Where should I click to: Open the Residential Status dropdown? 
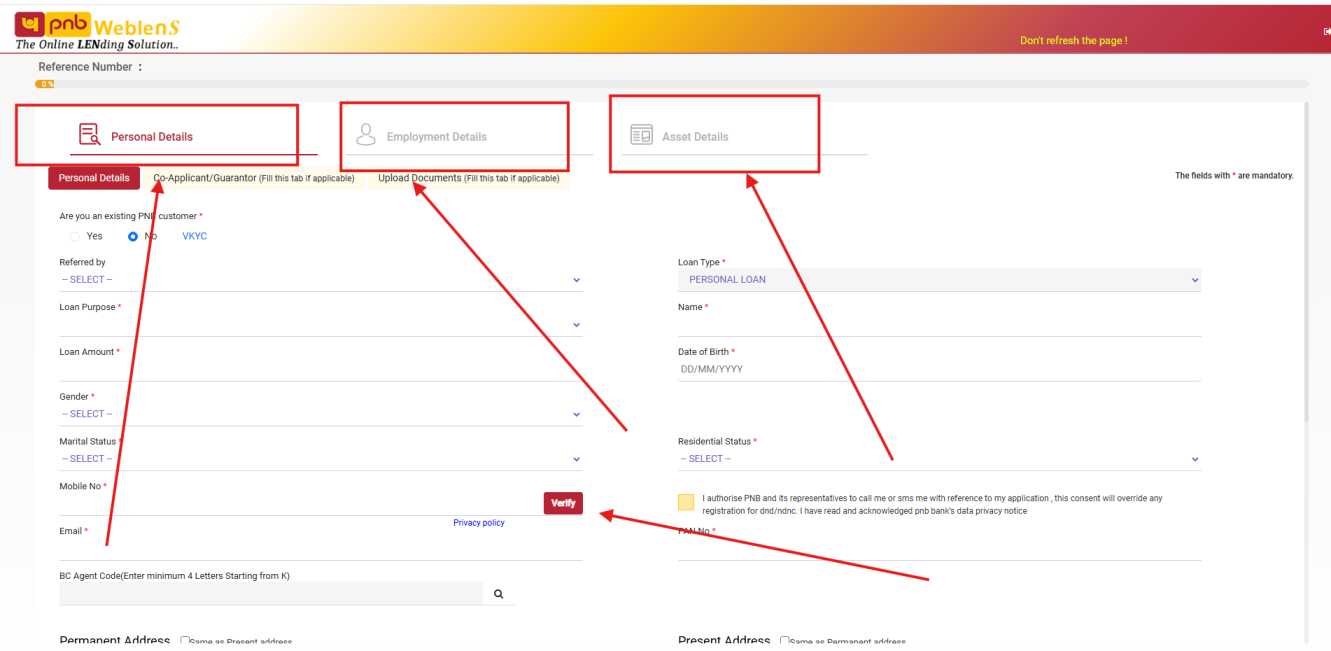[939, 459]
